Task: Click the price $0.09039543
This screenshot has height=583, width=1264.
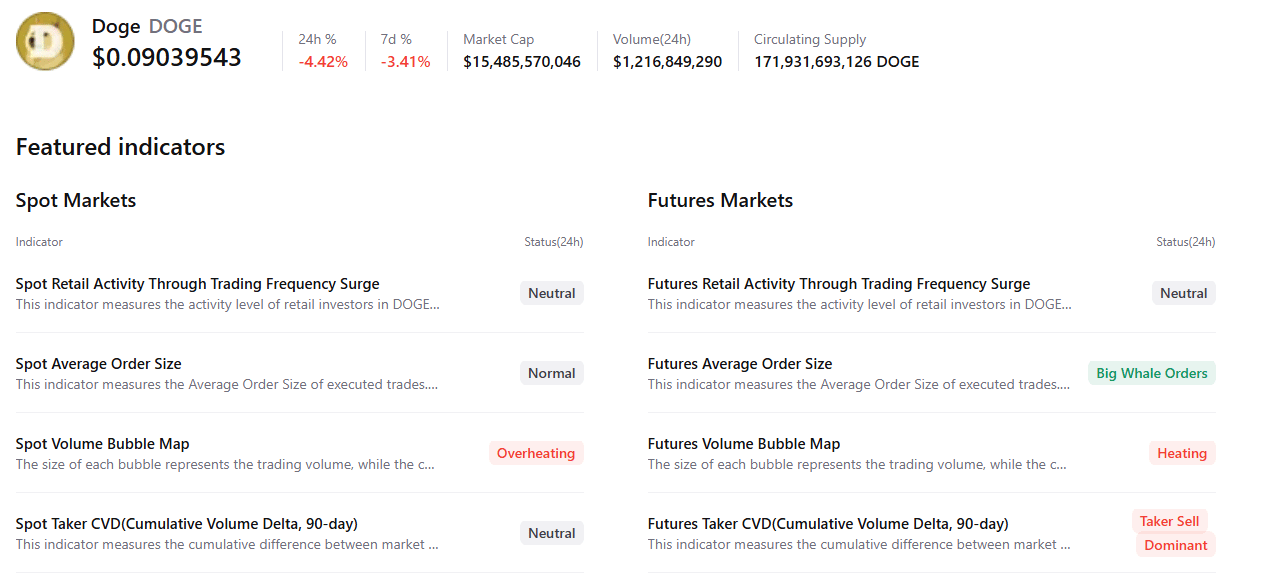Action: [167, 57]
